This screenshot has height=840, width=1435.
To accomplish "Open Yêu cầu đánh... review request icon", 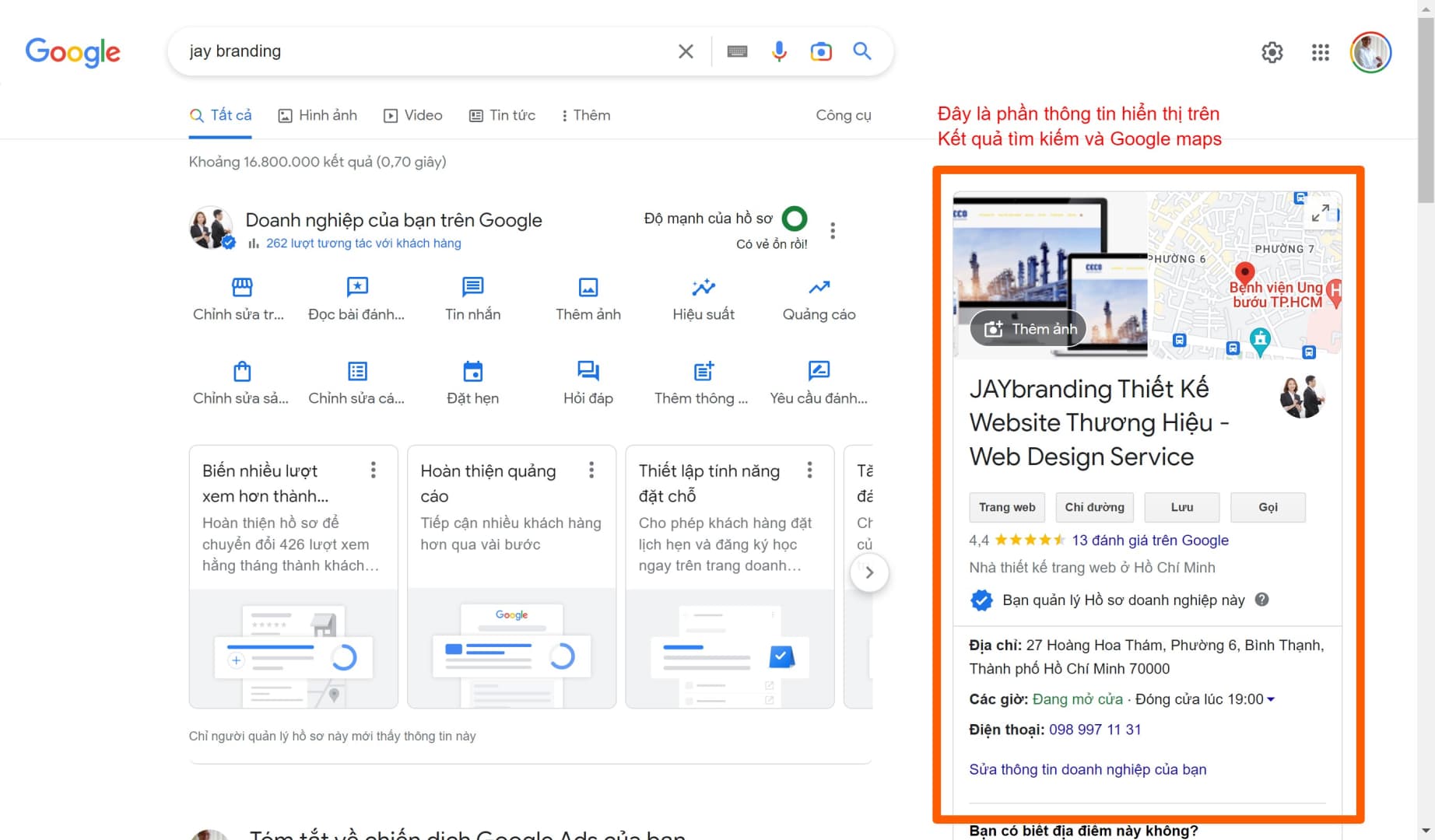I will point(819,371).
